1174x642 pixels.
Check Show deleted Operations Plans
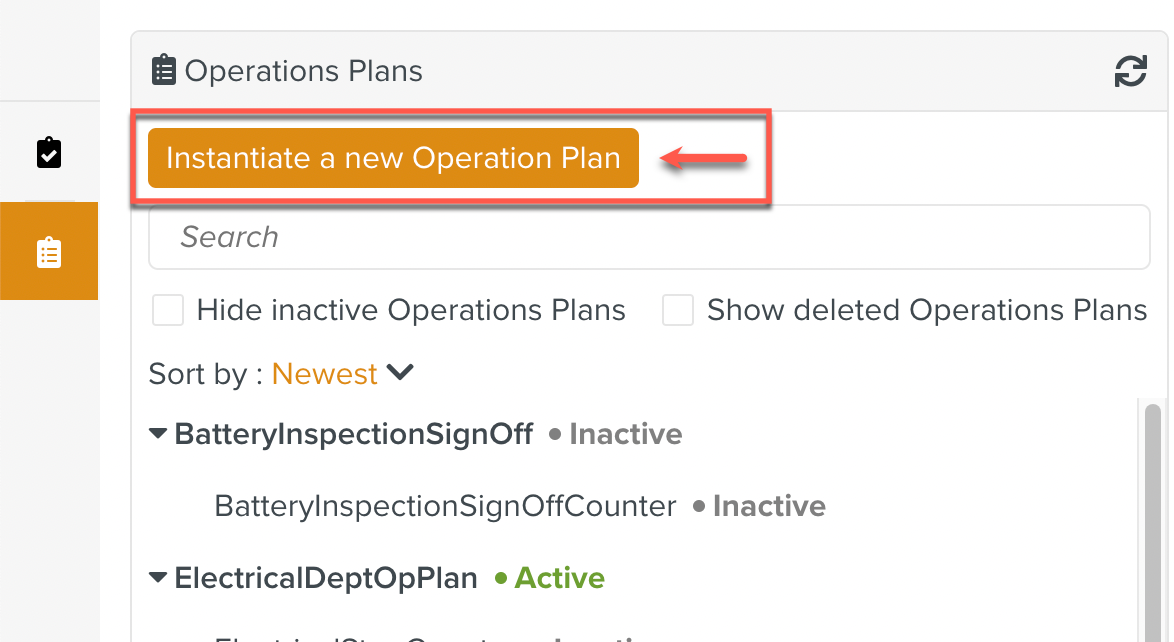(678, 310)
